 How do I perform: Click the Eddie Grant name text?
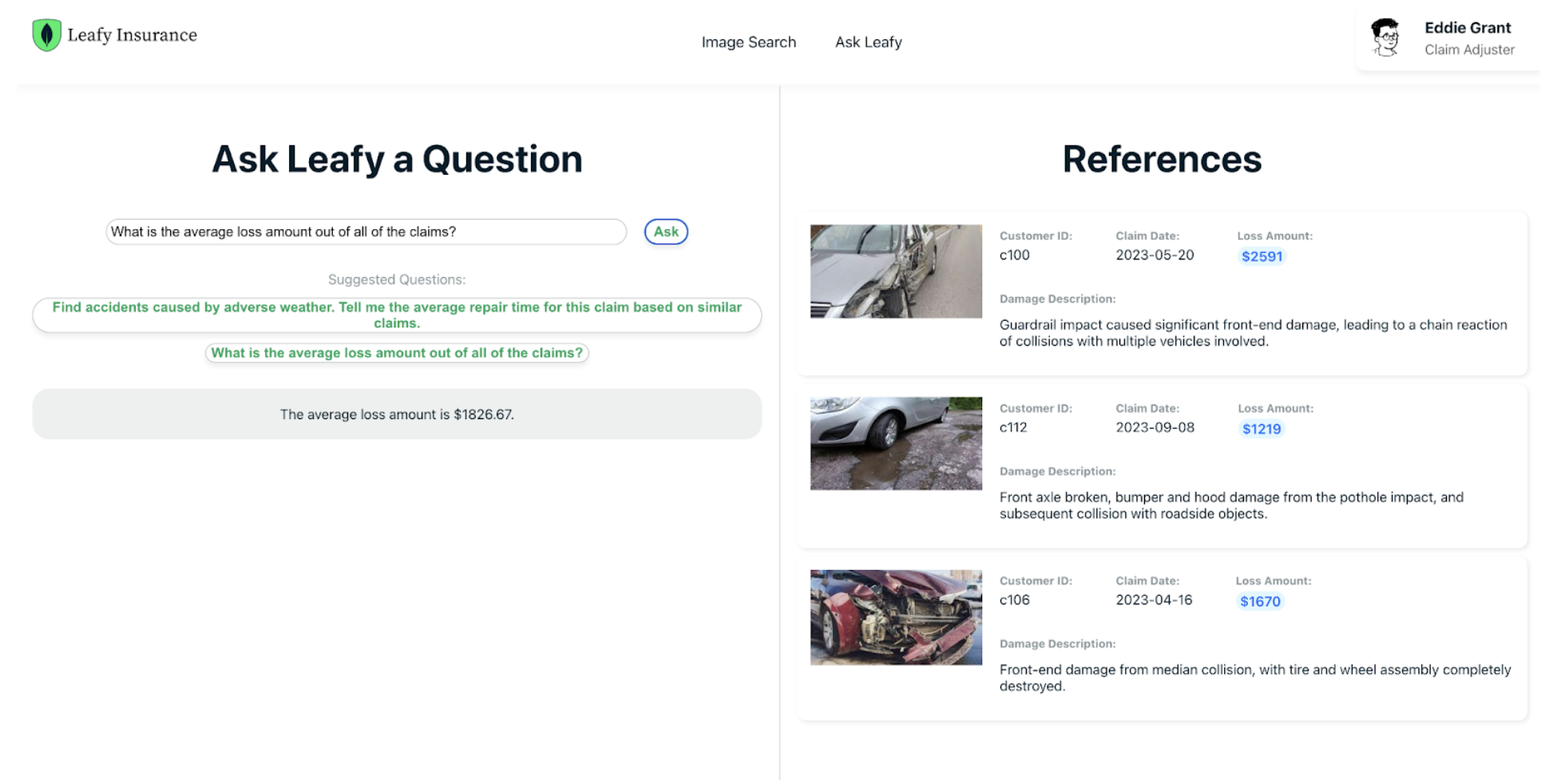click(x=1468, y=27)
